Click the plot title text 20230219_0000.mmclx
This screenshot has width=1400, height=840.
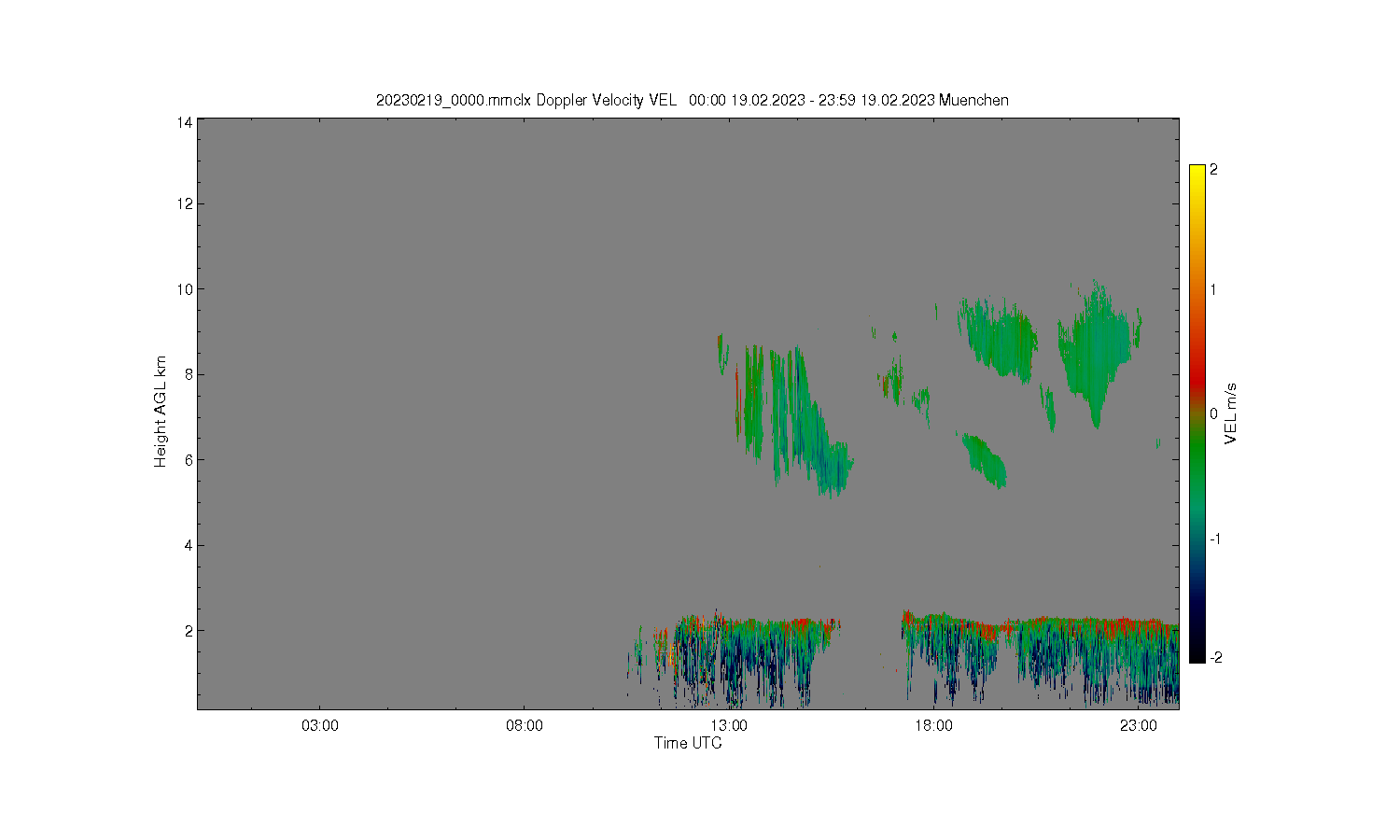(453, 101)
